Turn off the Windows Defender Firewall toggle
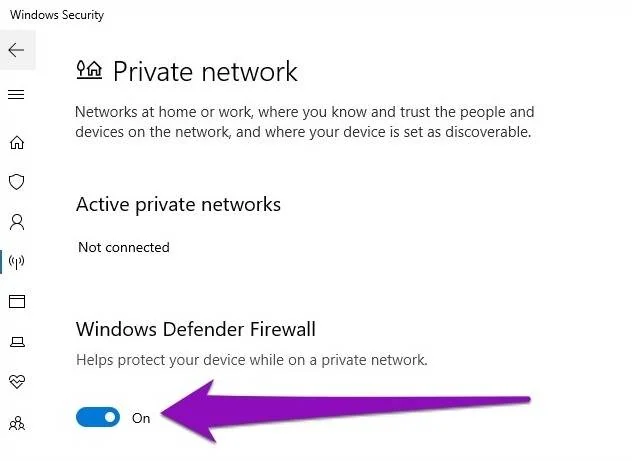This screenshot has width=632, height=461. pos(98,417)
